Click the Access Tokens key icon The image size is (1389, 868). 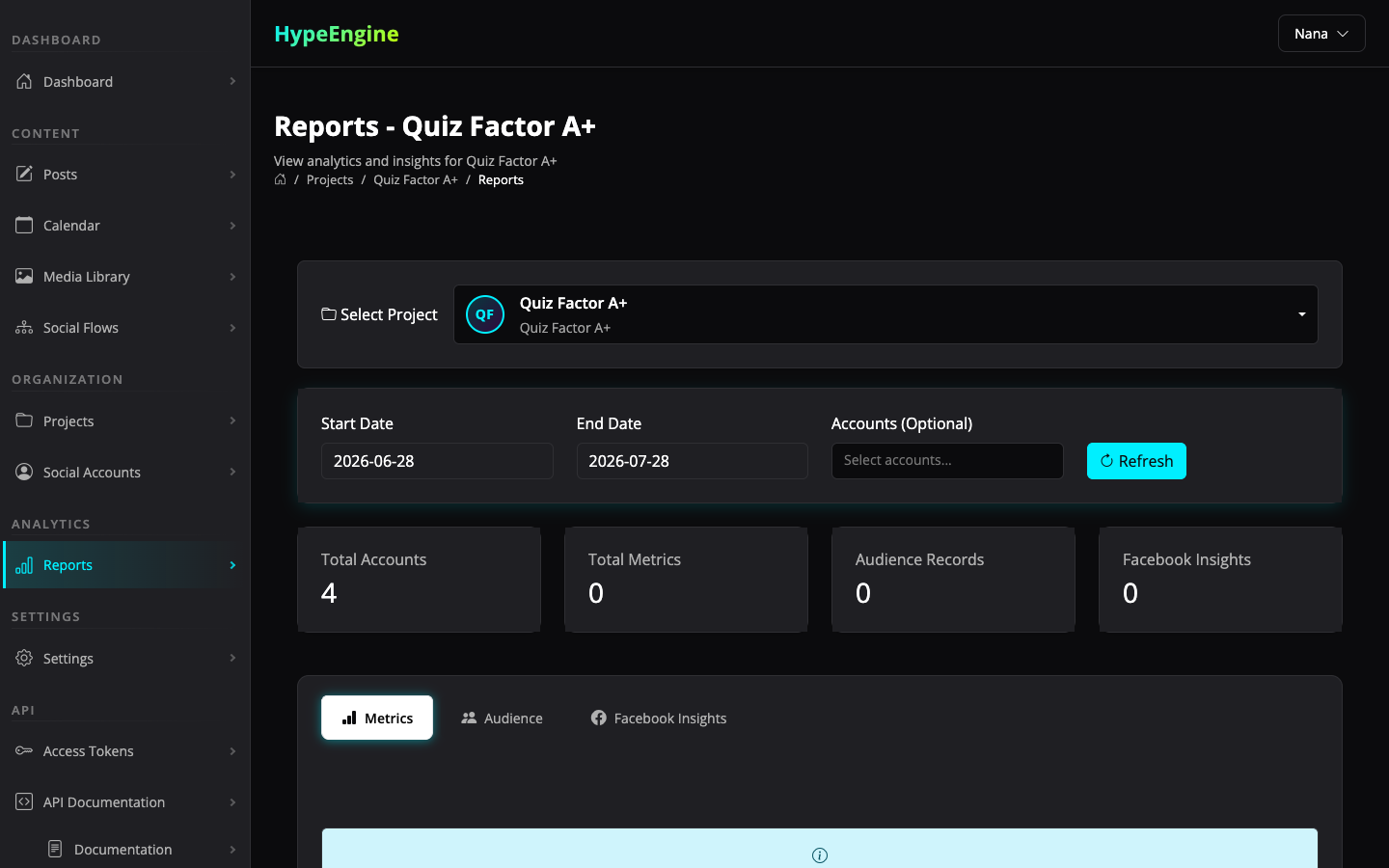click(24, 750)
